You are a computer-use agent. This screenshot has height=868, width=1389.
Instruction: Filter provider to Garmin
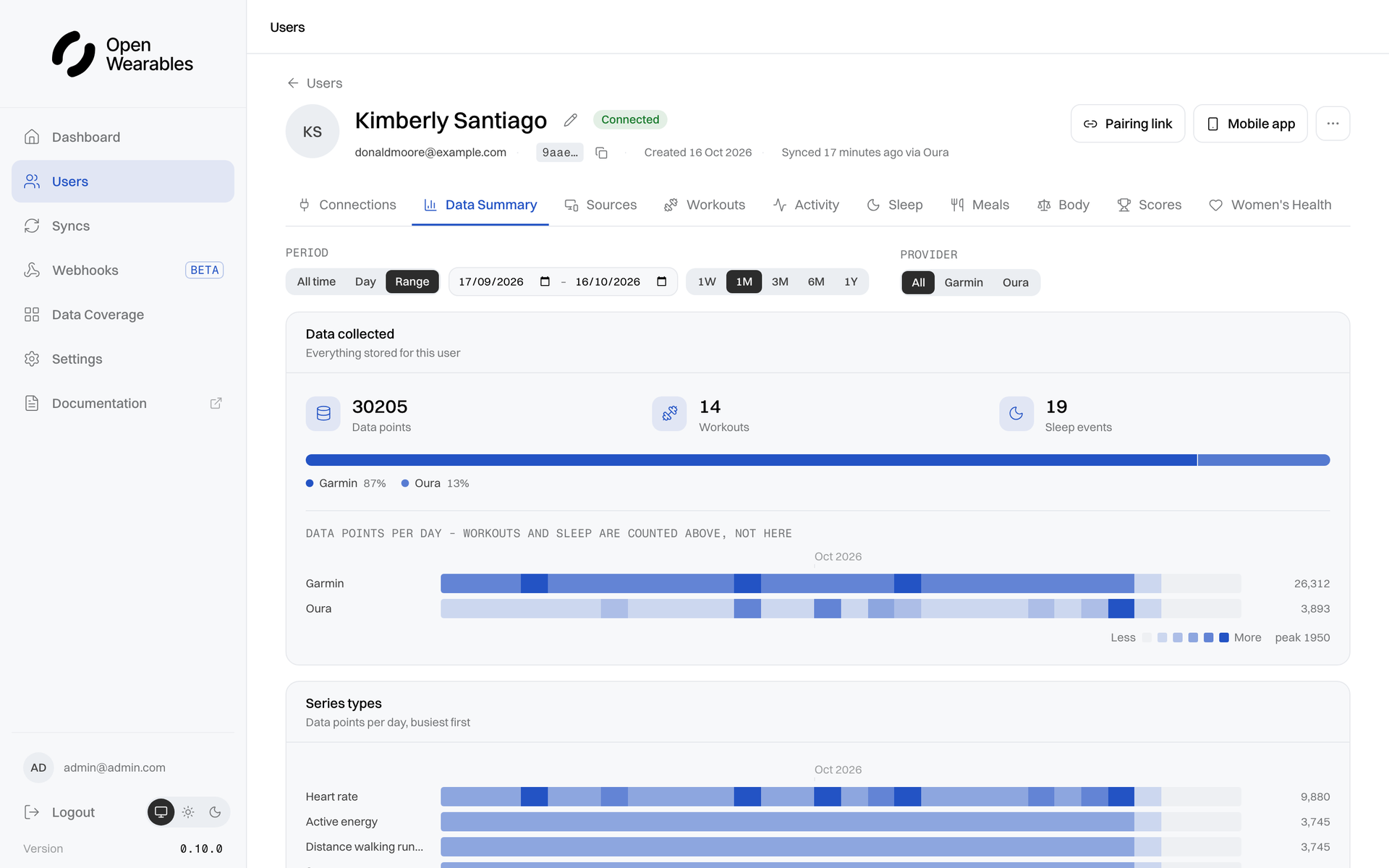coord(964,283)
